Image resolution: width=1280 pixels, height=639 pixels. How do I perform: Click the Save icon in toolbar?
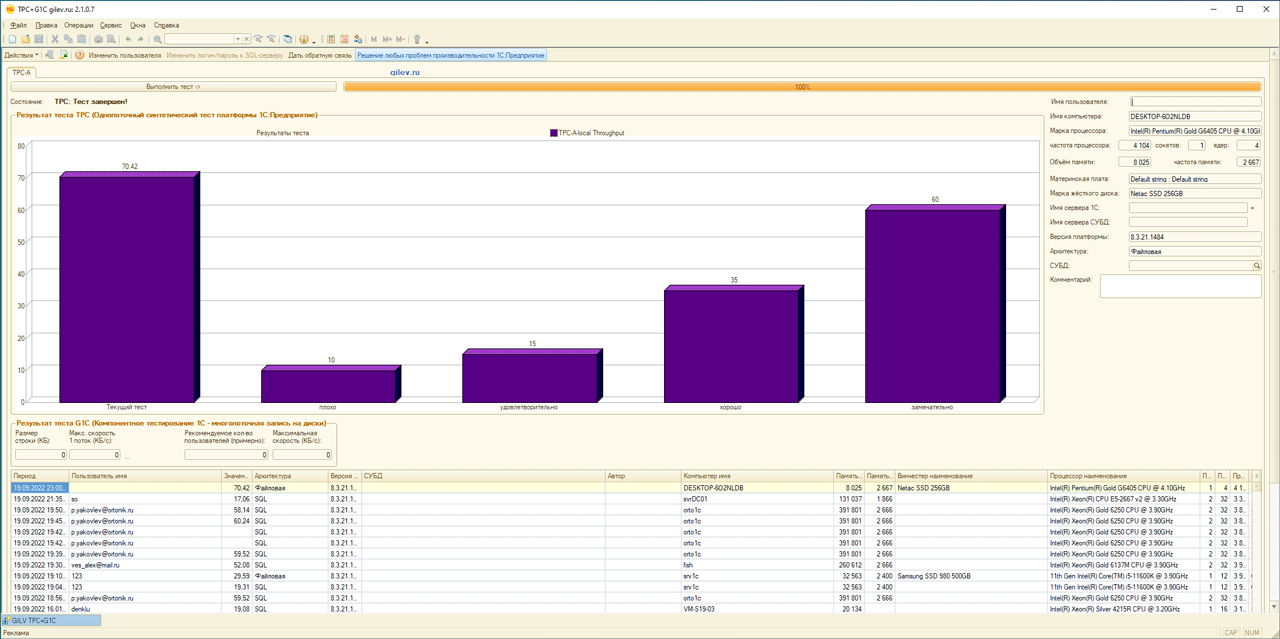pyautogui.click(x=39, y=40)
